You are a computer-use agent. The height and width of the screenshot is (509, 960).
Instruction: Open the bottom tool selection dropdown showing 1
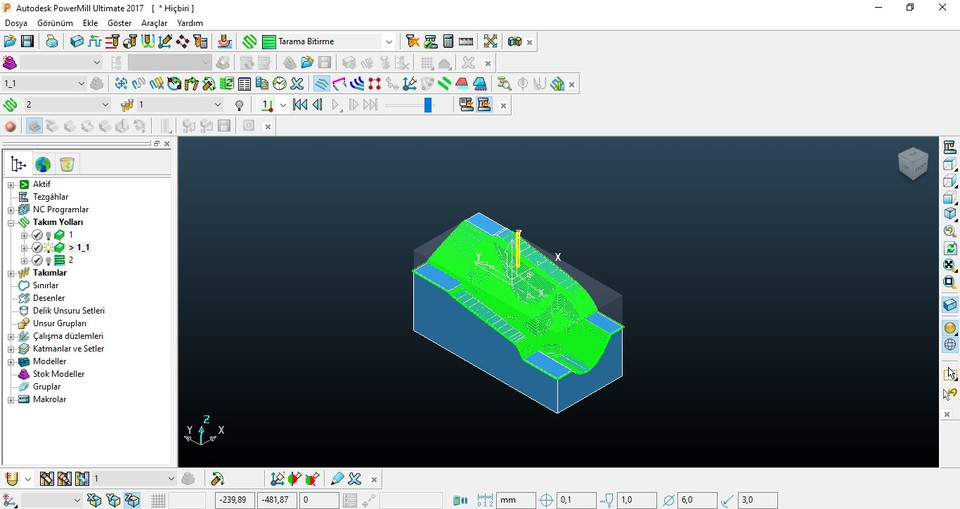(171, 478)
